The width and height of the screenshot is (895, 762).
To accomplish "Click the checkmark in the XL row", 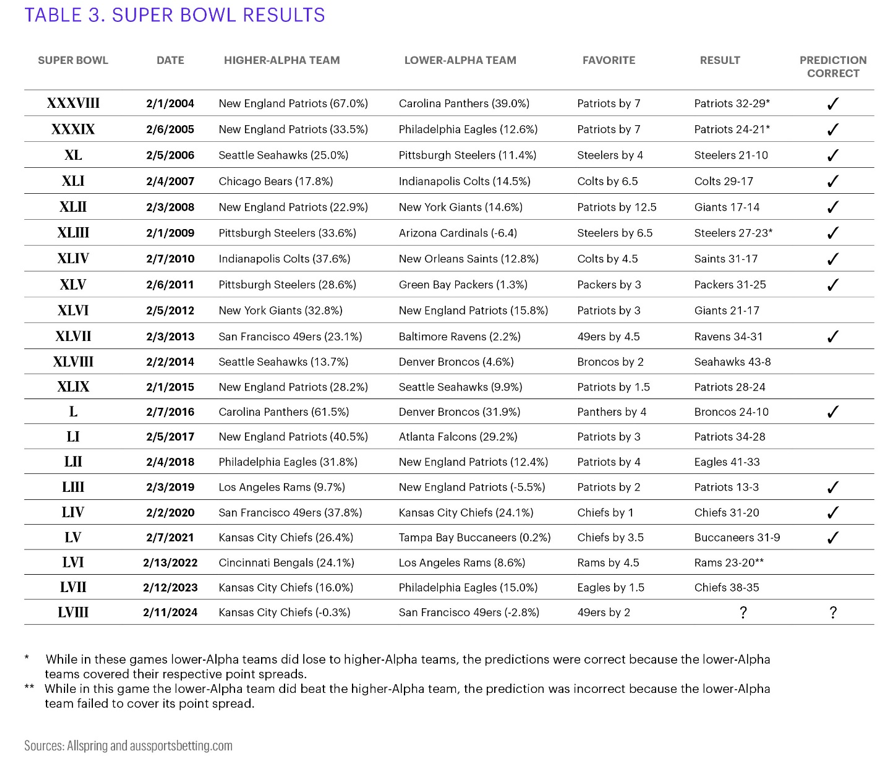I will pyautogui.click(x=833, y=155).
